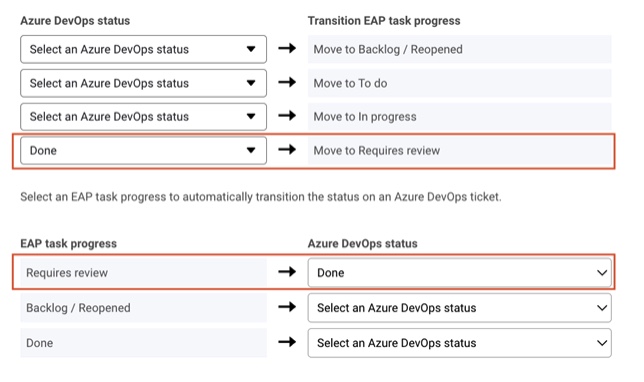Expand status dropdown mapped to Move to To do
Viewport: 644px width, 382px height.
coord(143,83)
